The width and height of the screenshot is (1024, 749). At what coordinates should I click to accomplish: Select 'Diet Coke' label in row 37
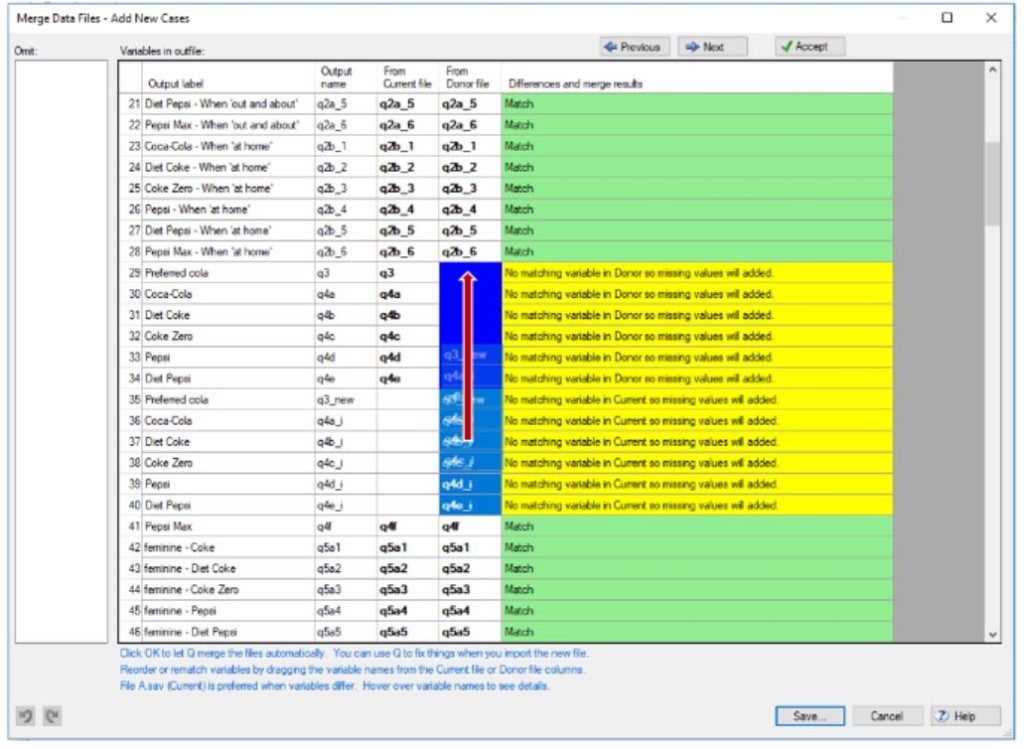(167, 441)
